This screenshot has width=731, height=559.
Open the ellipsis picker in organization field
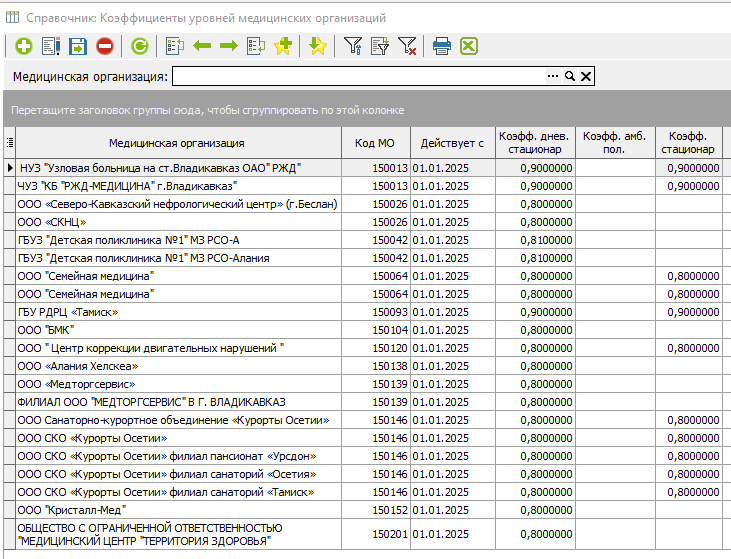click(x=553, y=77)
